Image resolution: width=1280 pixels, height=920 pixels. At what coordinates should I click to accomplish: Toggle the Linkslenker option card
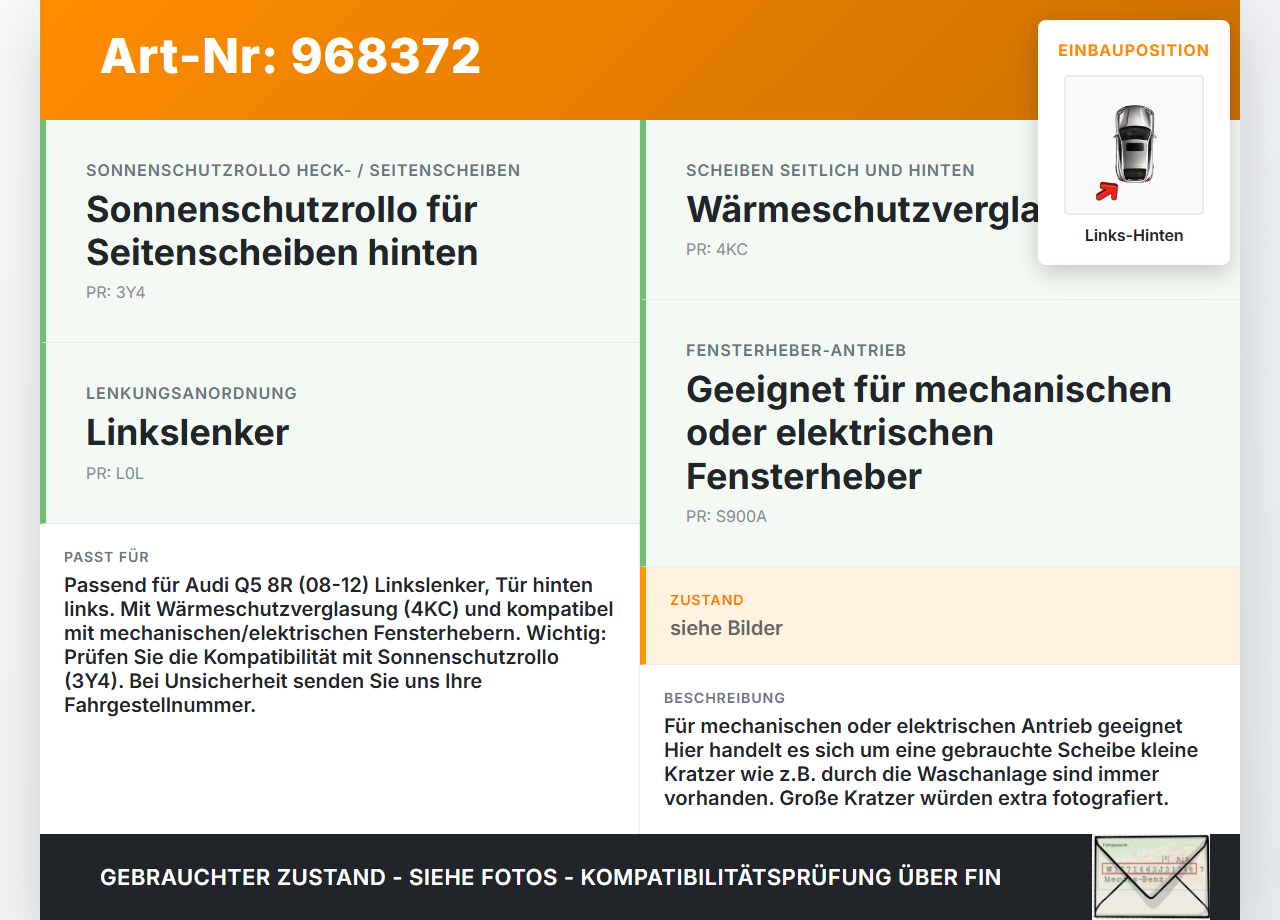tap(340, 432)
